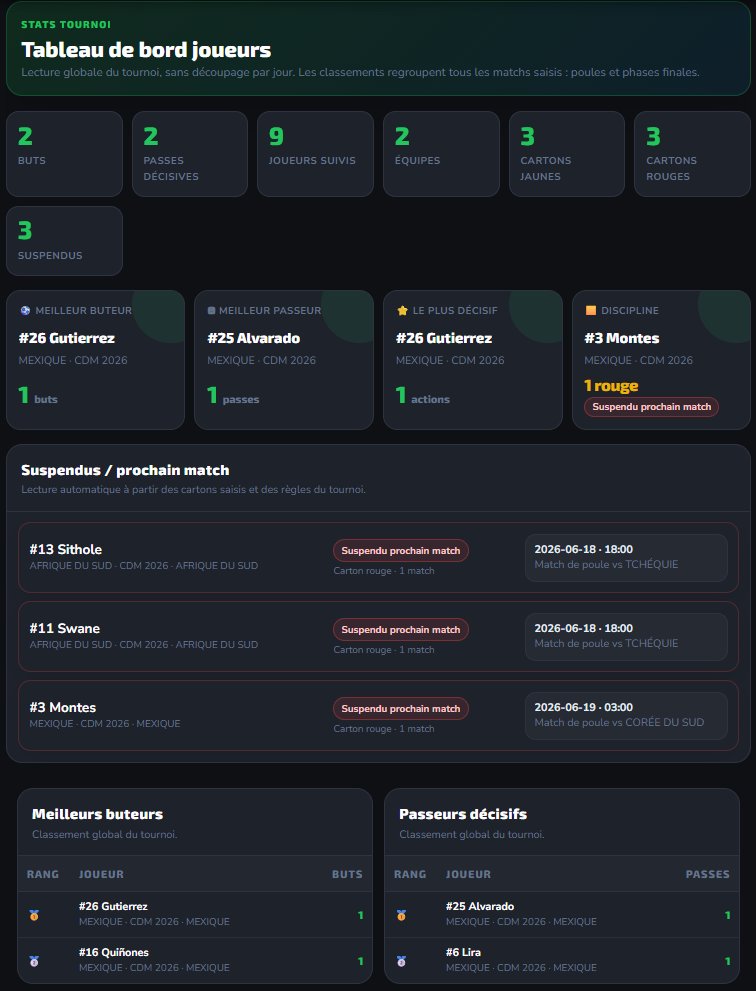
Task: Click the passes value in Alvarado's table row
Action: click(728, 915)
